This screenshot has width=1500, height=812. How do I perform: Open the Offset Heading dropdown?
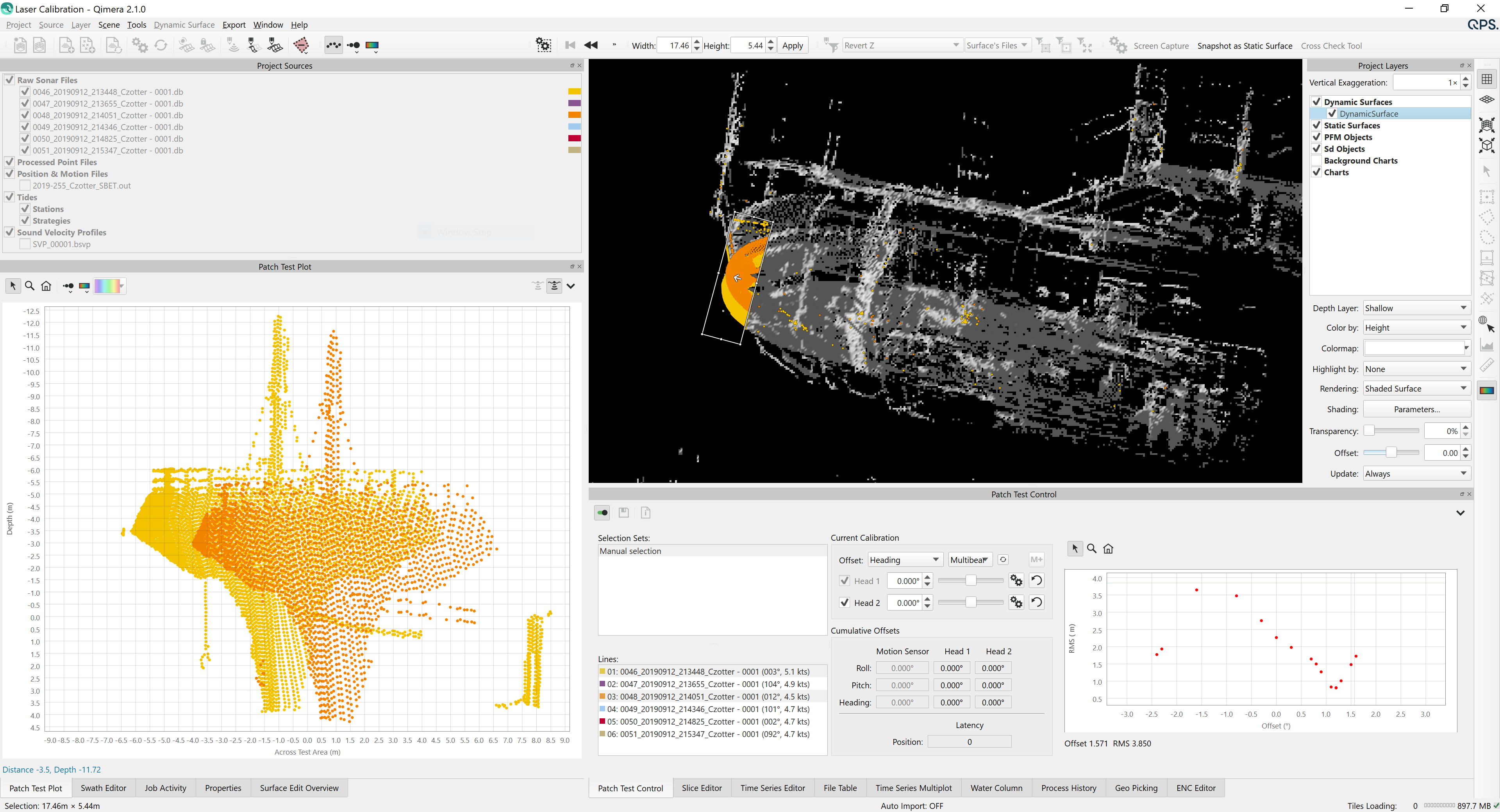click(905, 559)
